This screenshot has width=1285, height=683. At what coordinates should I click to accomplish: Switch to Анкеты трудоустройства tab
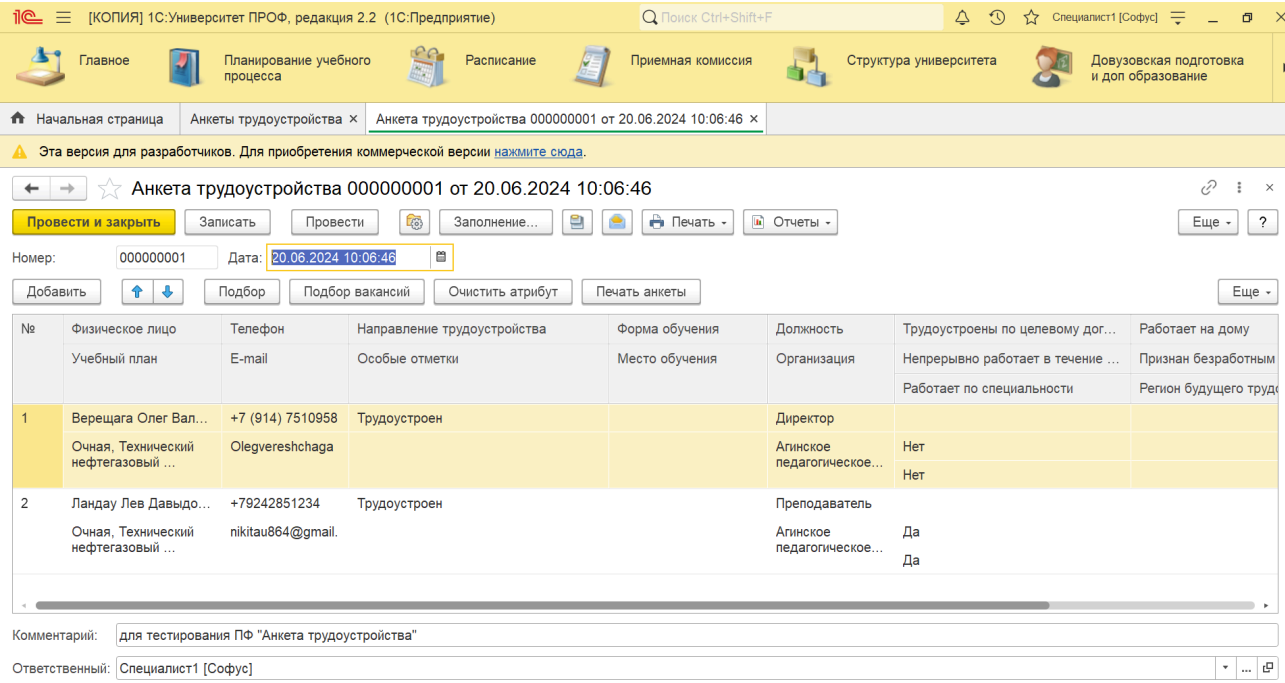point(267,119)
